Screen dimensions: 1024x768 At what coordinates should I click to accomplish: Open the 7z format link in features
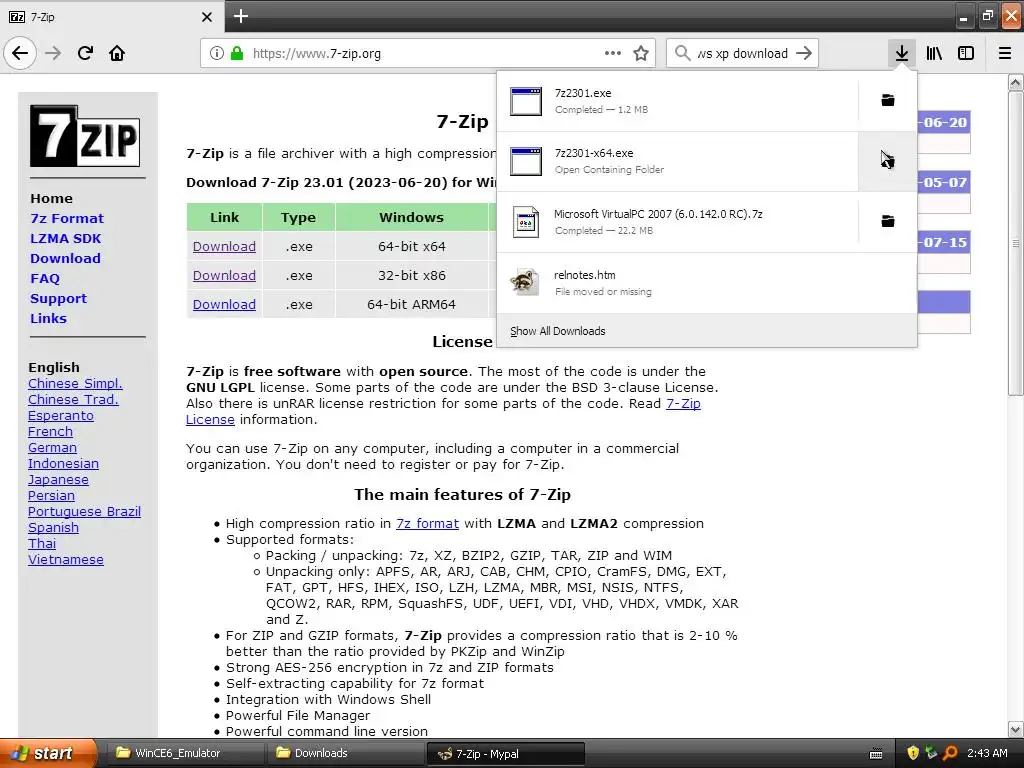point(427,524)
